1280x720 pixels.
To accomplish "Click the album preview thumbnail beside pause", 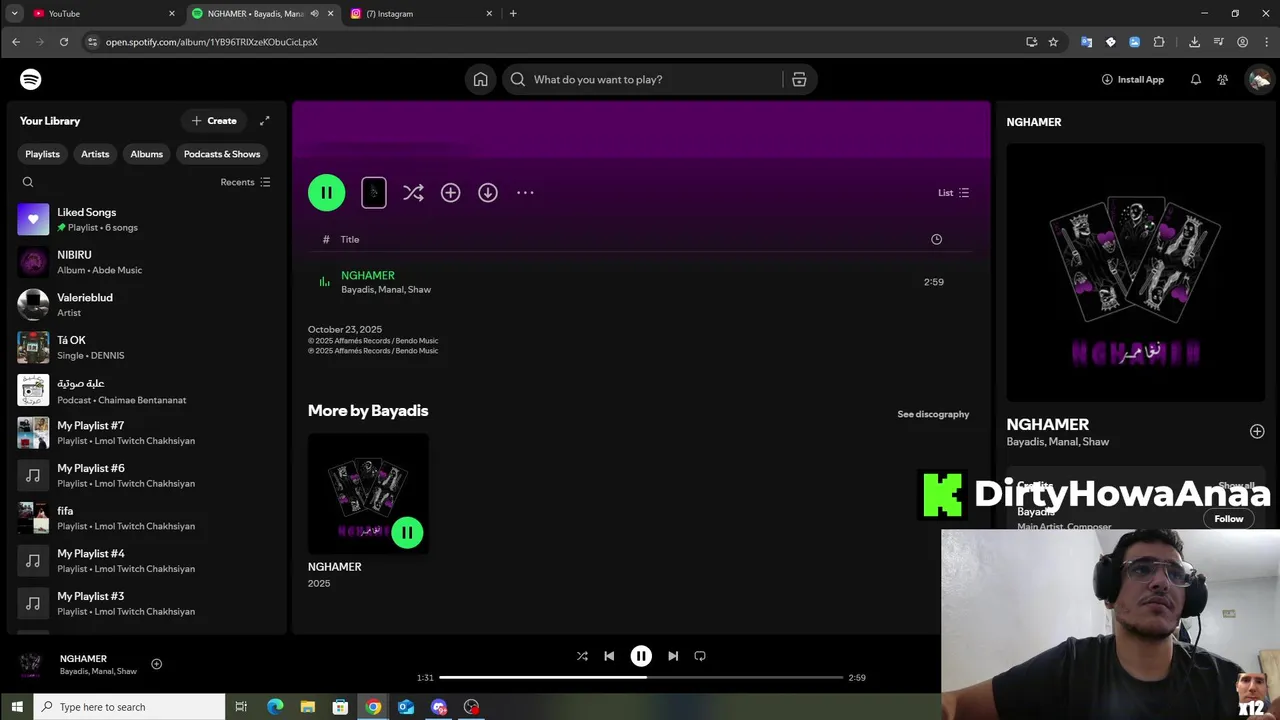I will coord(374,193).
